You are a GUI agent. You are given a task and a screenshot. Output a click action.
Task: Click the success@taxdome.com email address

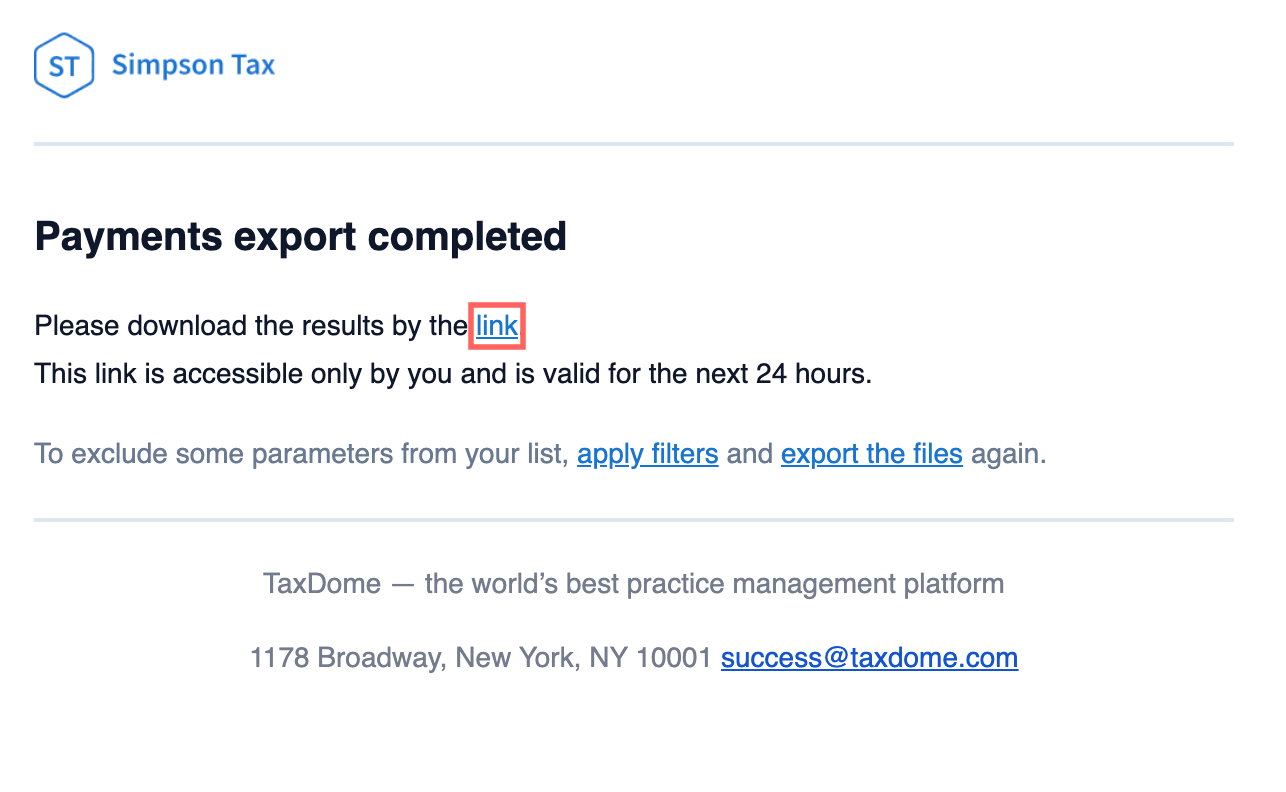tap(869, 658)
